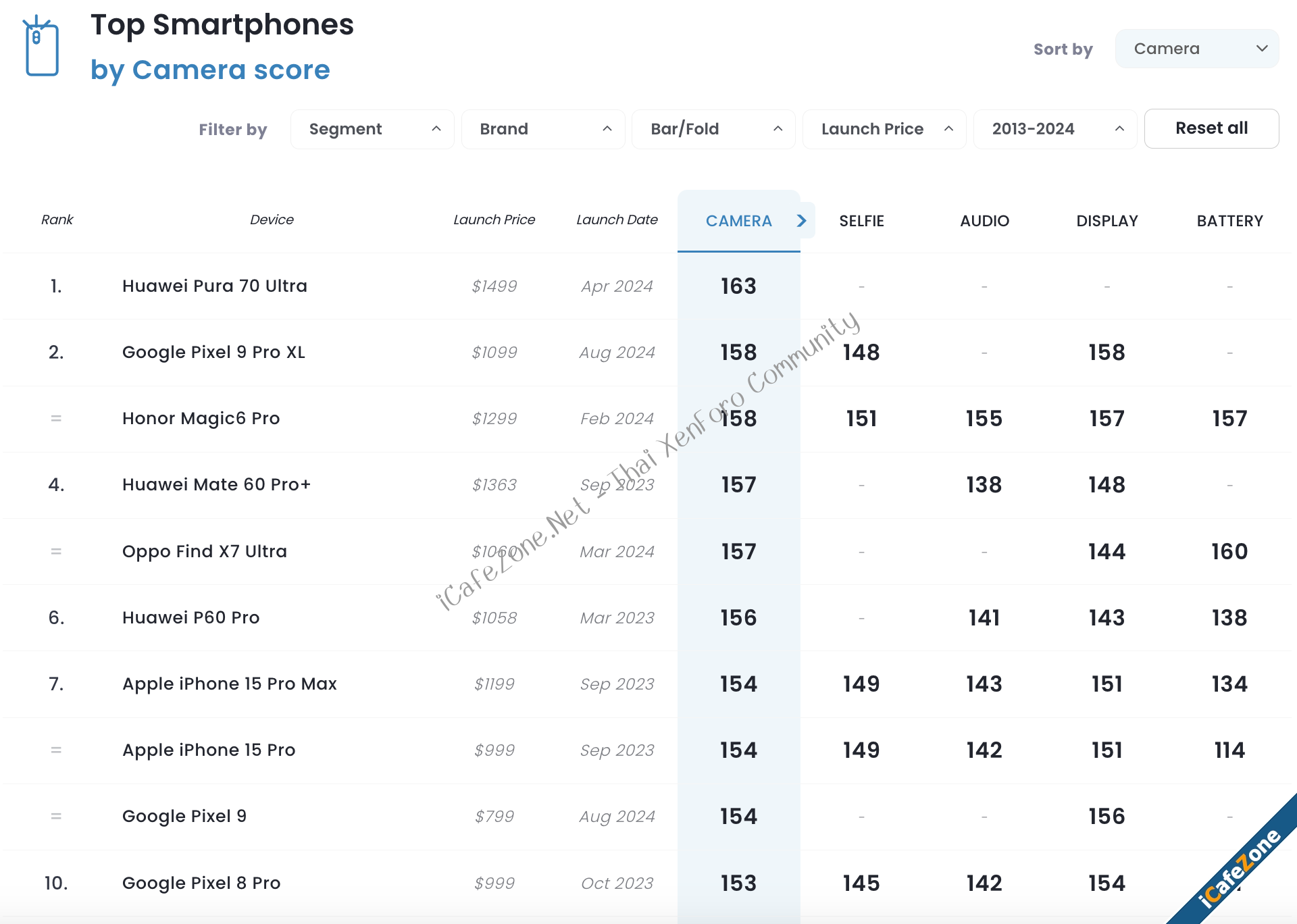Click camera score 163 for Huawei Pura 70 Ultra
1297x924 pixels.
[738, 286]
